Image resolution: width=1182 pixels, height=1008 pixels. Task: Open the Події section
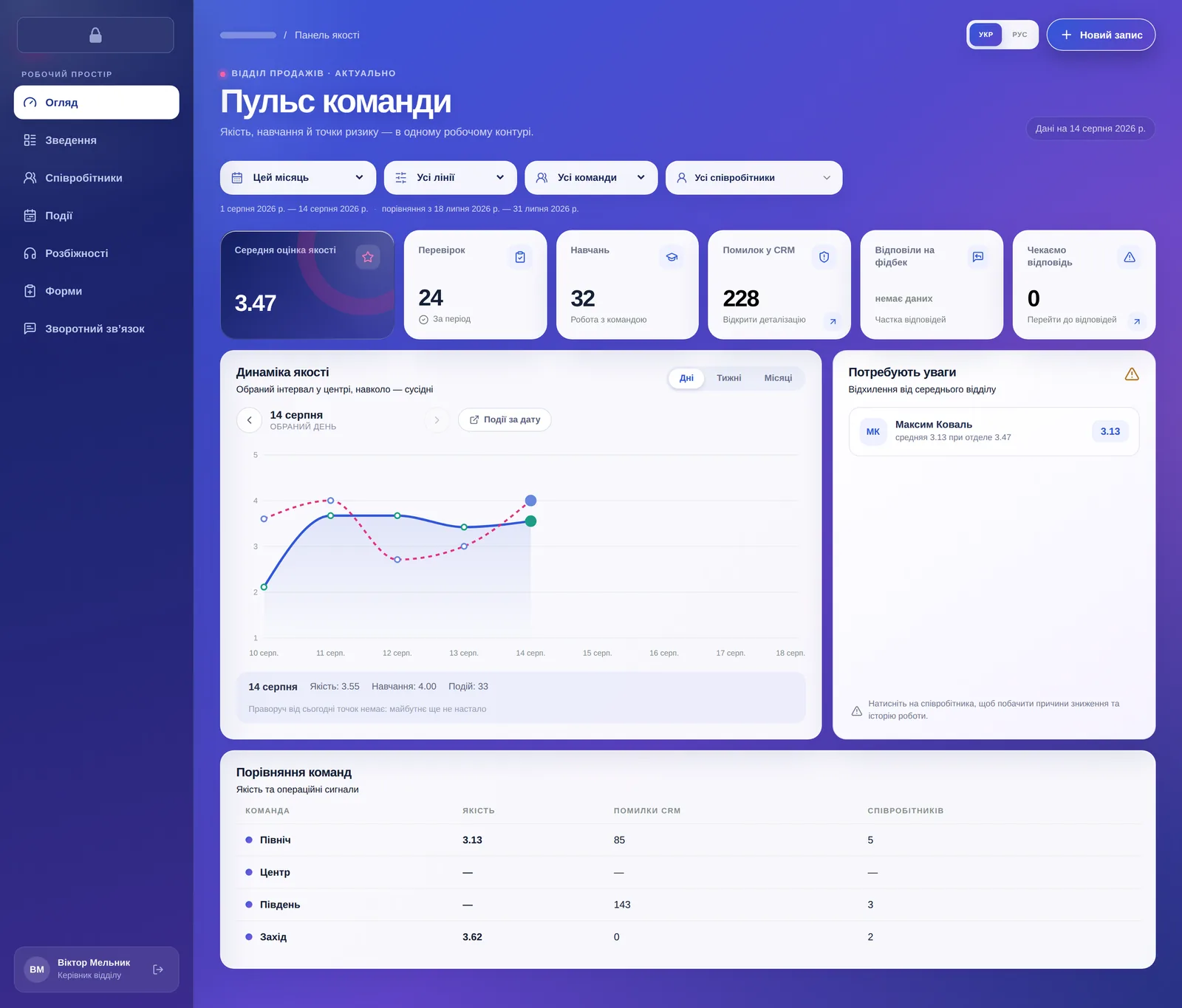[97, 216]
